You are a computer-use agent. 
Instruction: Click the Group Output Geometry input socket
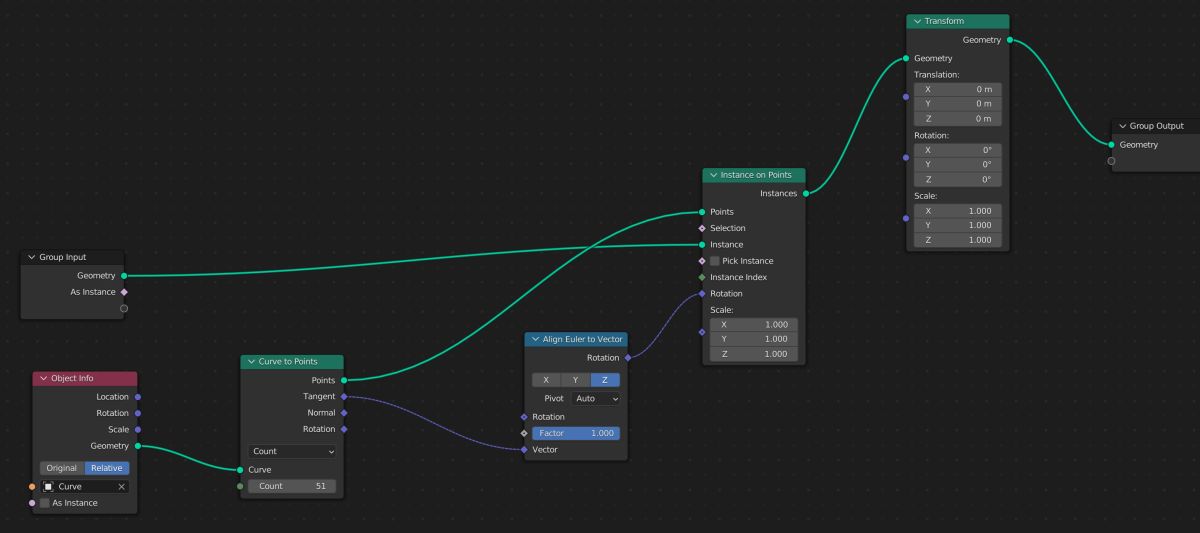1111,145
